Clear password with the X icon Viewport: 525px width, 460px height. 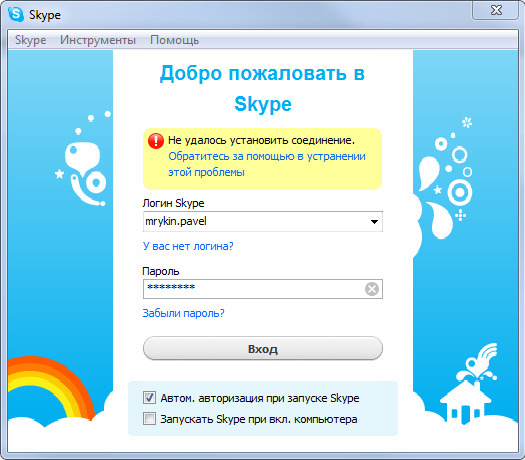(x=372, y=289)
